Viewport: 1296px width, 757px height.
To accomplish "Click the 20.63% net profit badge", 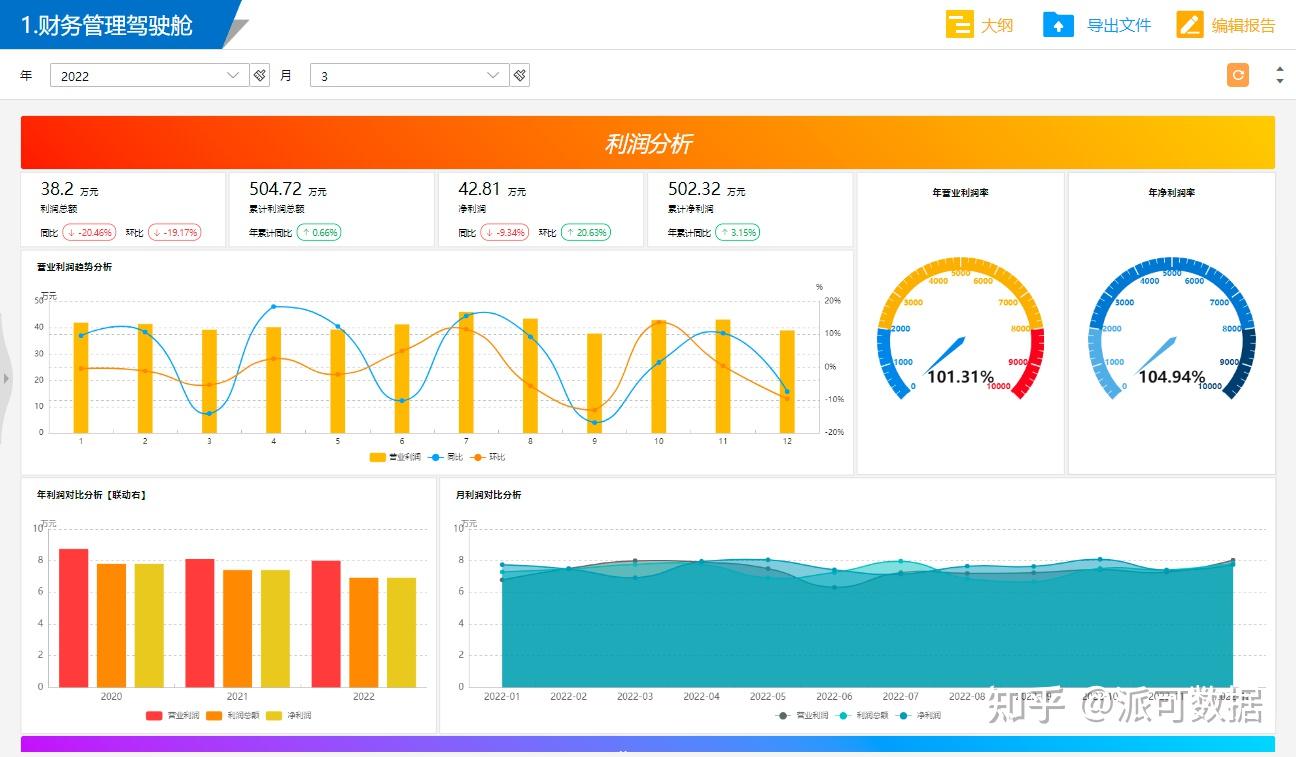I will tap(586, 232).
